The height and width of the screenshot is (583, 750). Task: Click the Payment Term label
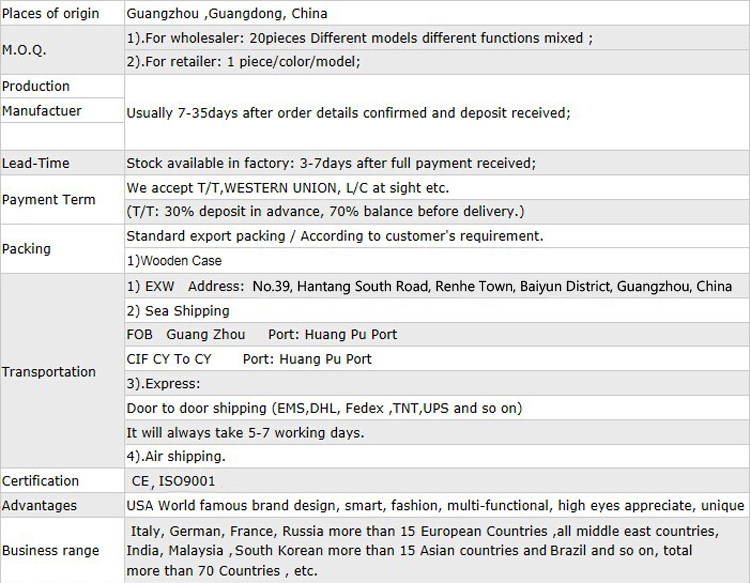tap(62, 199)
